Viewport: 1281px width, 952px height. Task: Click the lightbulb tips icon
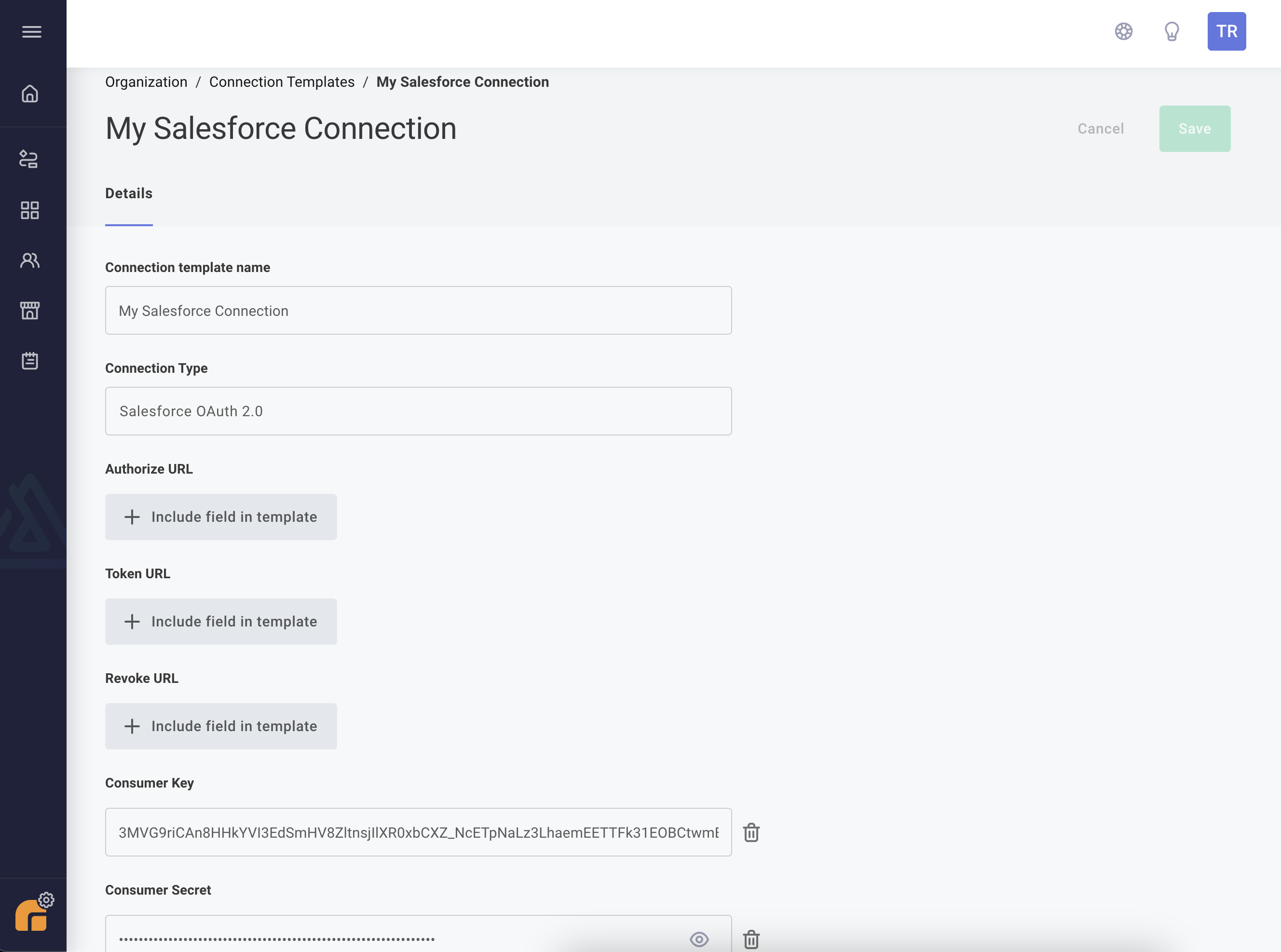[1172, 31]
